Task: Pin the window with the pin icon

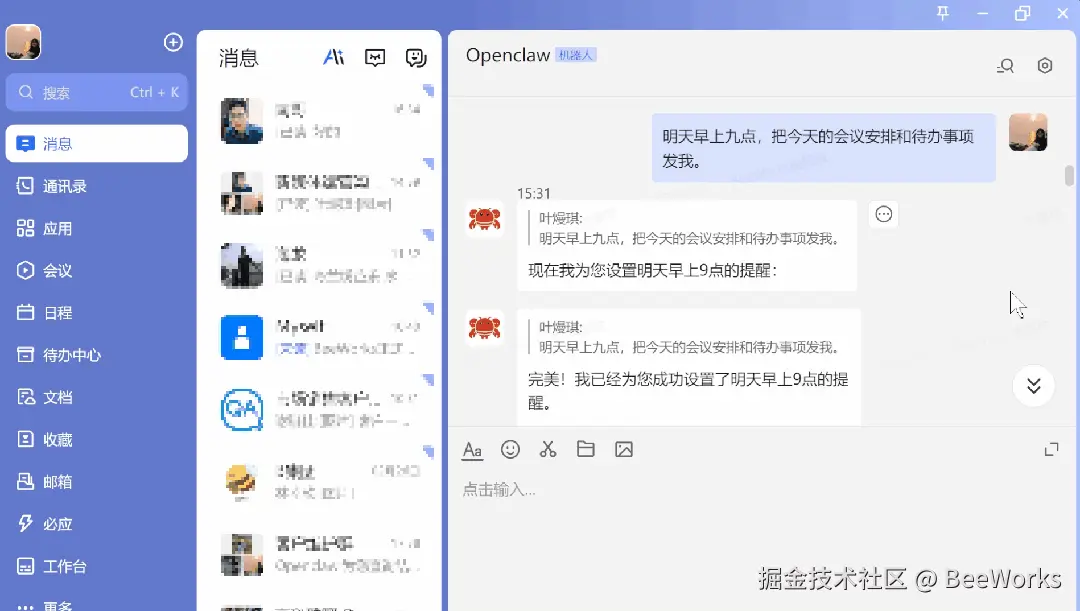Action: 941,14
